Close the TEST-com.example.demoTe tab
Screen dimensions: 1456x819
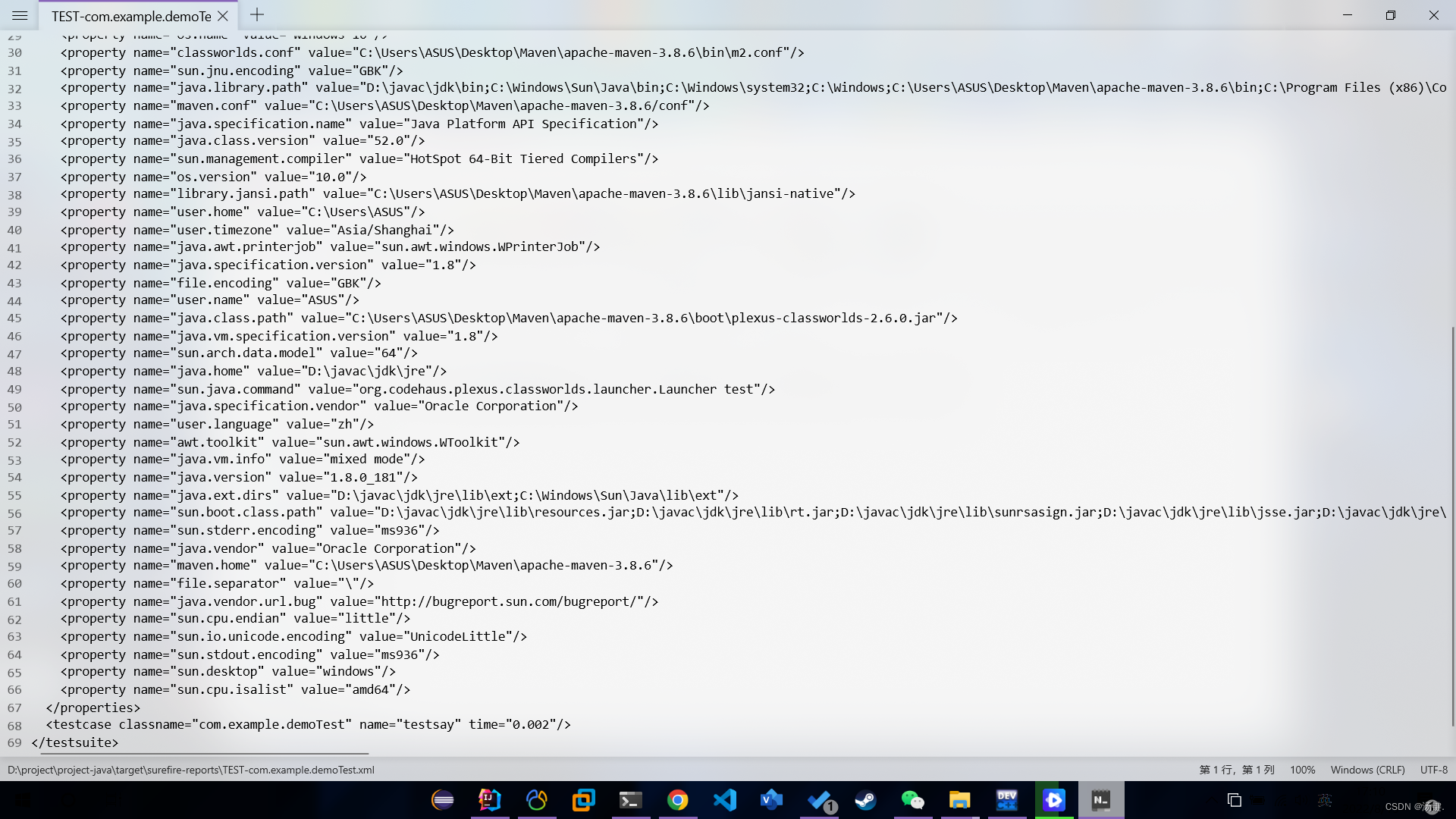coord(222,15)
